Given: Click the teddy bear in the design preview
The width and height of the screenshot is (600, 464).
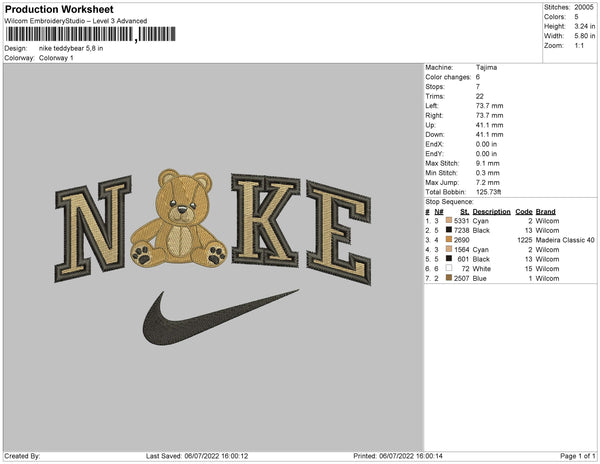Looking at the screenshot, I should click(x=178, y=218).
